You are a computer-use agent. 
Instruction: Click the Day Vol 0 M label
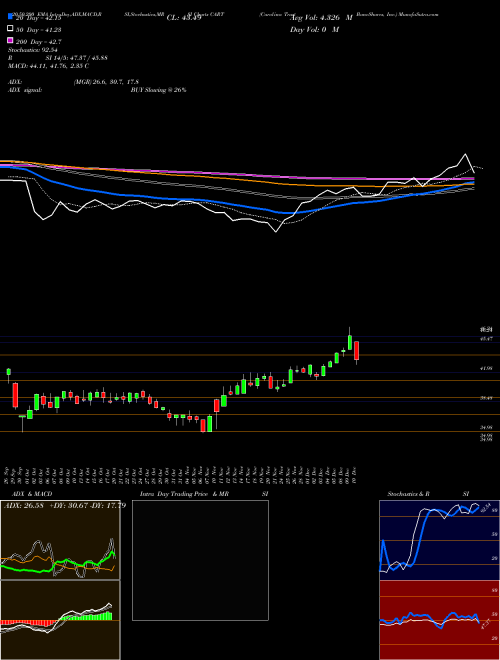click(x=315, y=29)
